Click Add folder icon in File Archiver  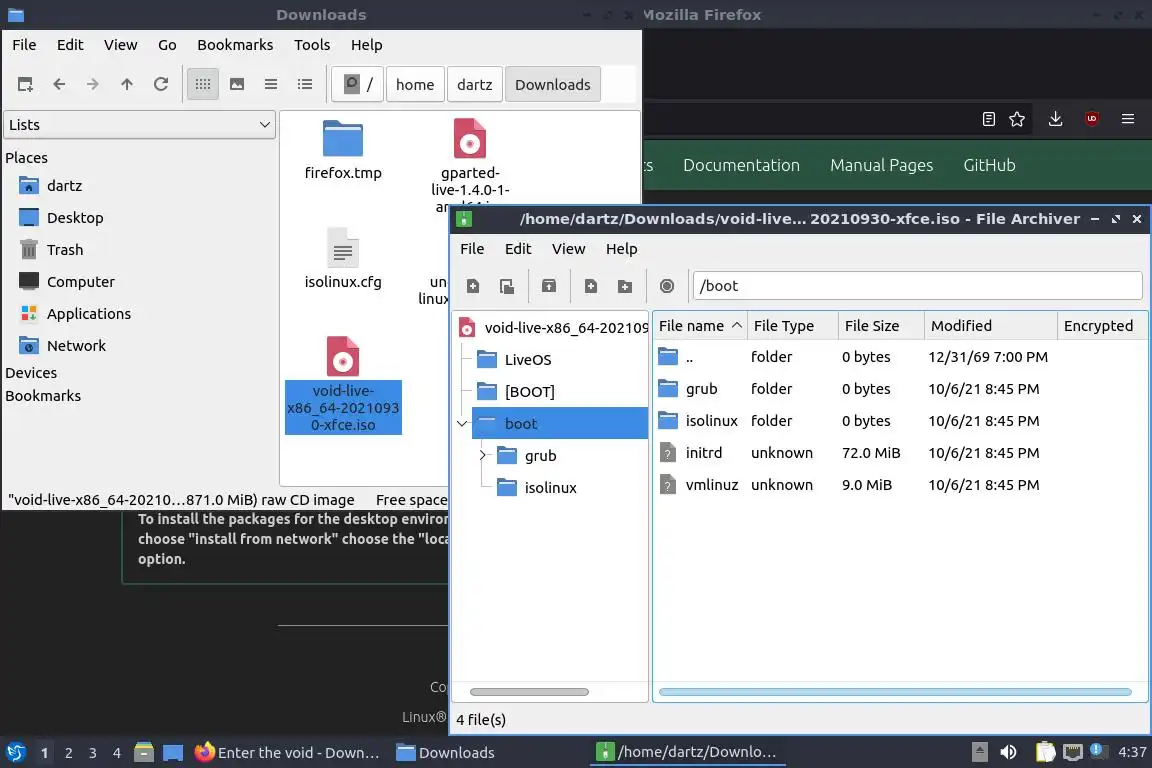click(624, 286)
